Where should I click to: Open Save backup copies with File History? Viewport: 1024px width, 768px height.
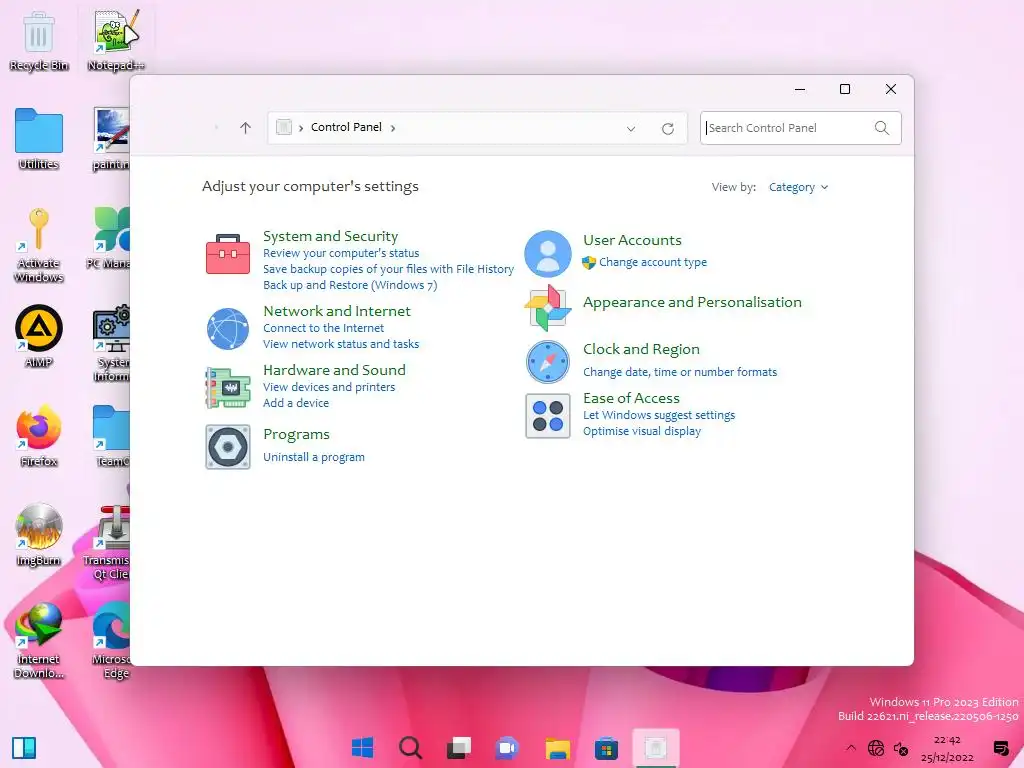[x=389, y=269]
